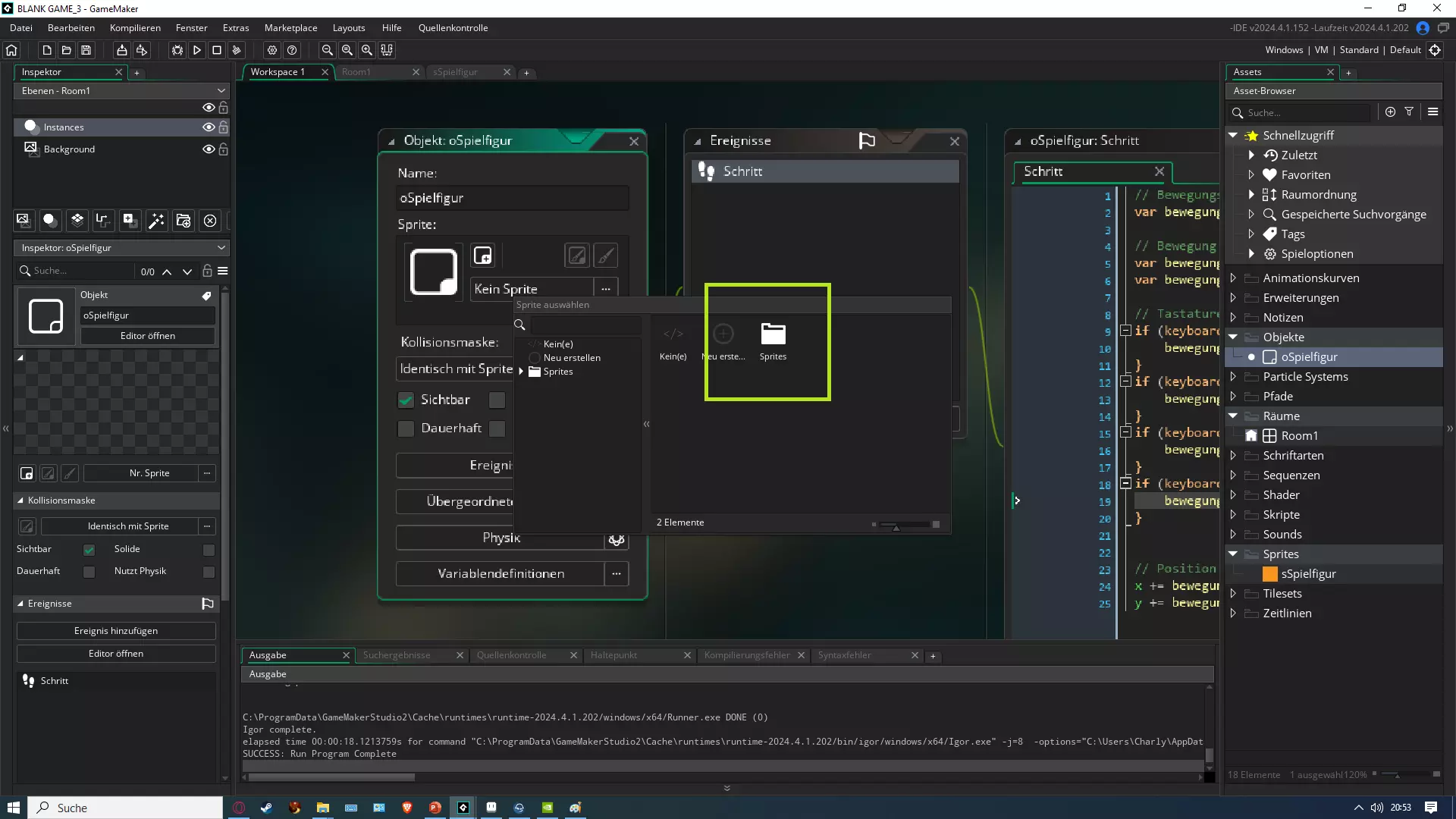Click the Clean broom icon in toolbar
This screenshot has height=819, width=1456.
237,50
